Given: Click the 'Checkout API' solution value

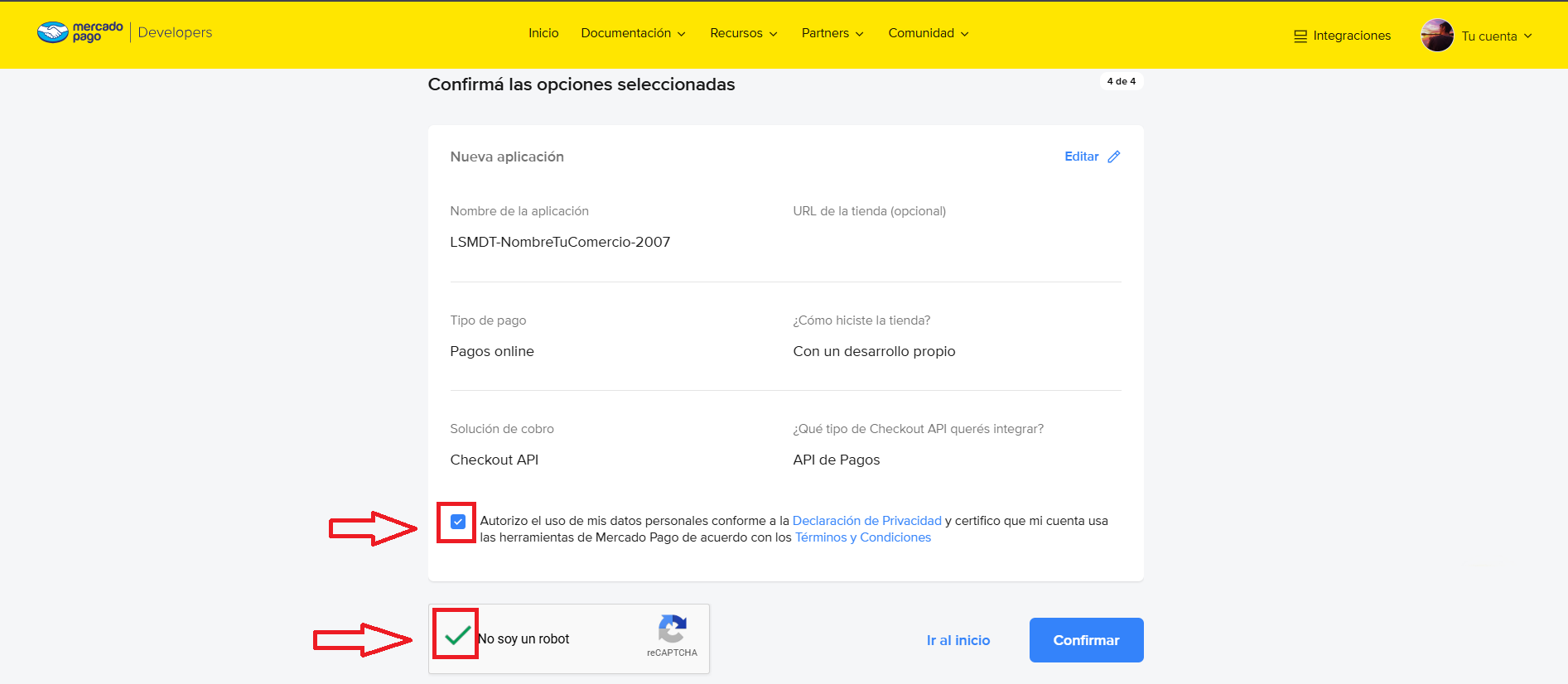Looking at the screenshot, I should click(495, 460).
